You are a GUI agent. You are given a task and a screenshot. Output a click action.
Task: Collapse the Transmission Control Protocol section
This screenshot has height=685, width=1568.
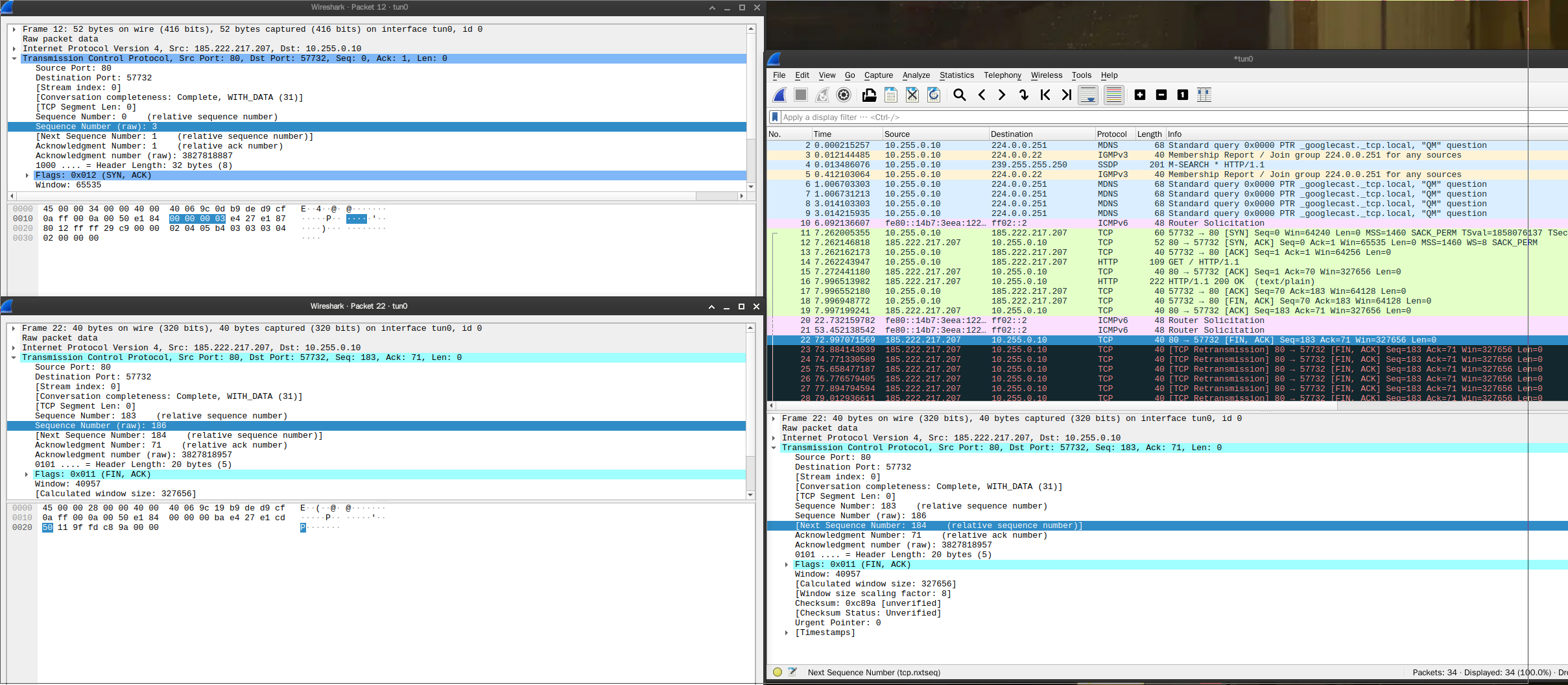tap(773, 448)
